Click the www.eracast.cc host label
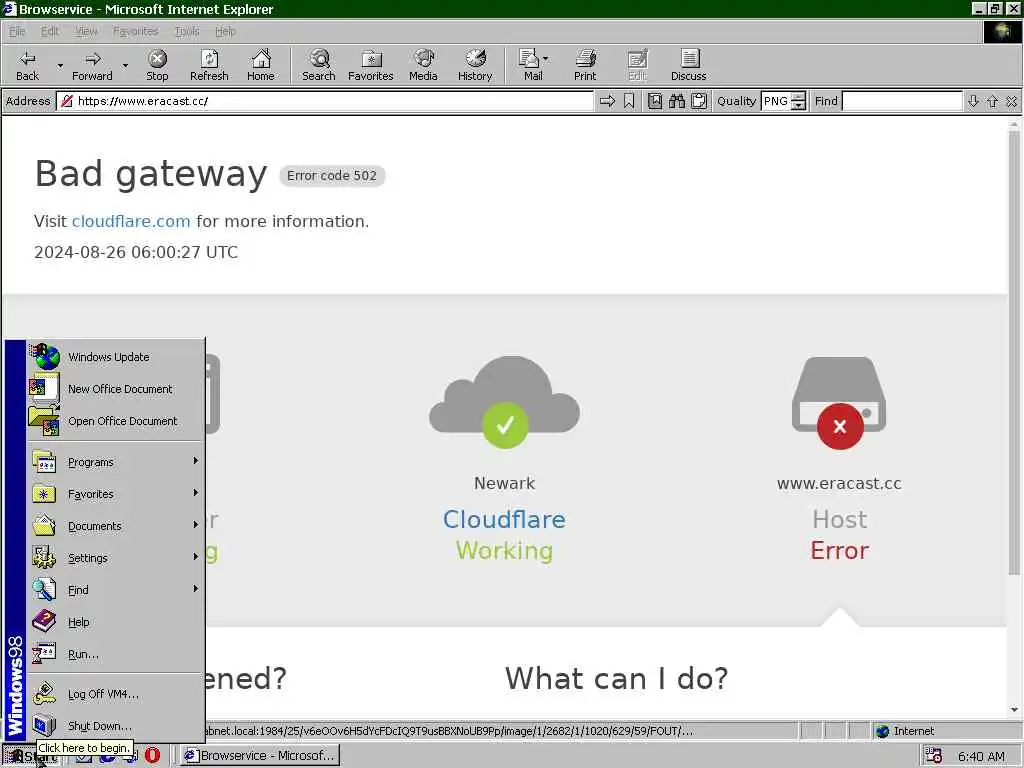 click(x=839, y=484)
